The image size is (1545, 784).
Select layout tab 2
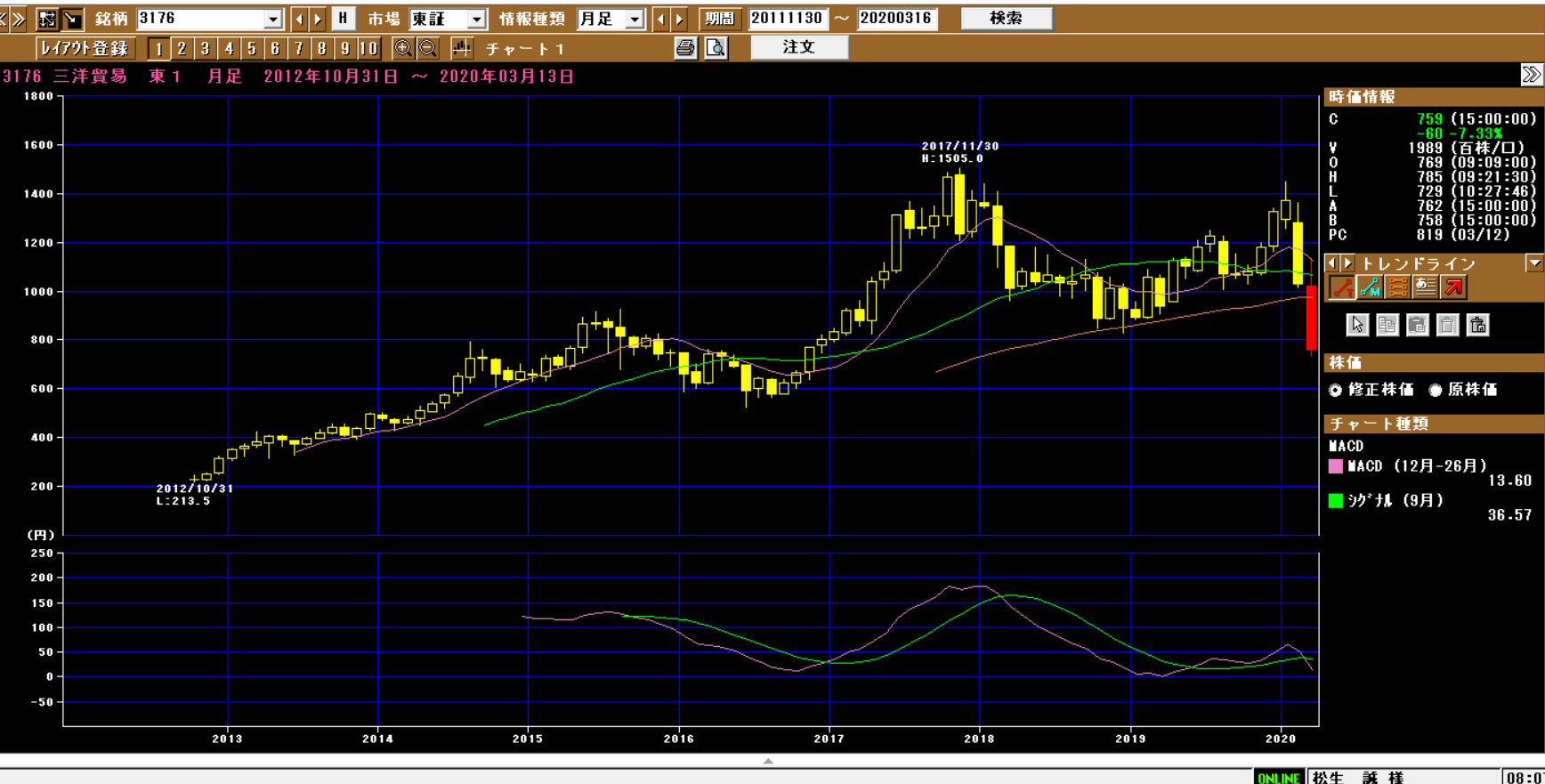coord(182,49)
